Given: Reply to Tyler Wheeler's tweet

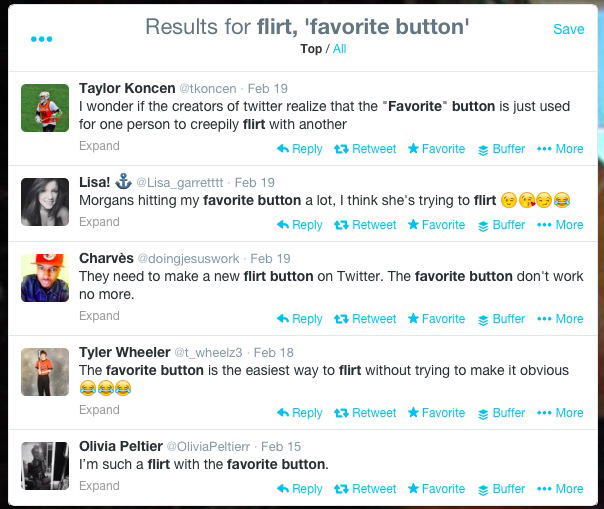Looking at the screenshot, I should (x=299, y=413).
